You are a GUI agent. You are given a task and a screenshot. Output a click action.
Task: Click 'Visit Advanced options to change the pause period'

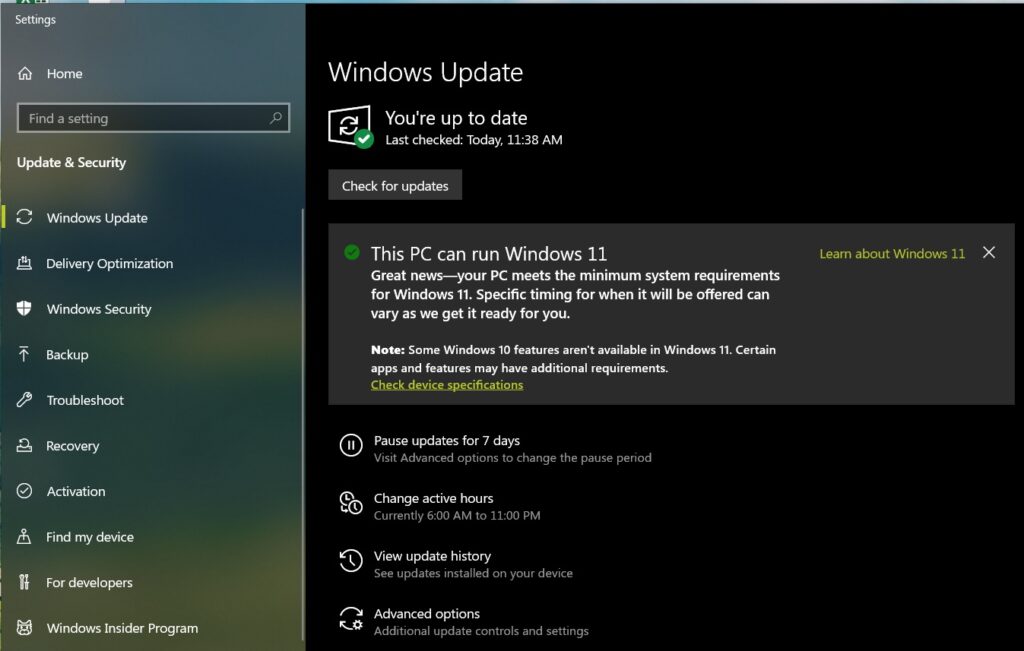(512, 458)
